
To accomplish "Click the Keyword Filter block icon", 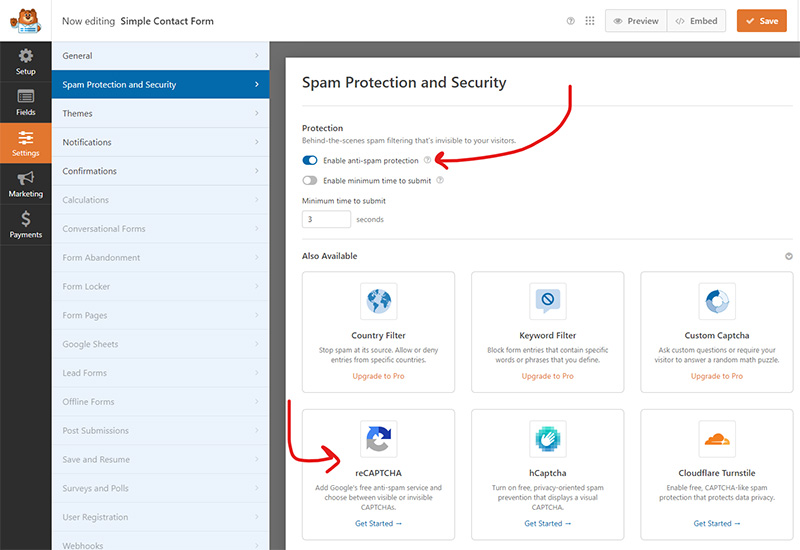I will pyautogui.click(x=547, y=301).
